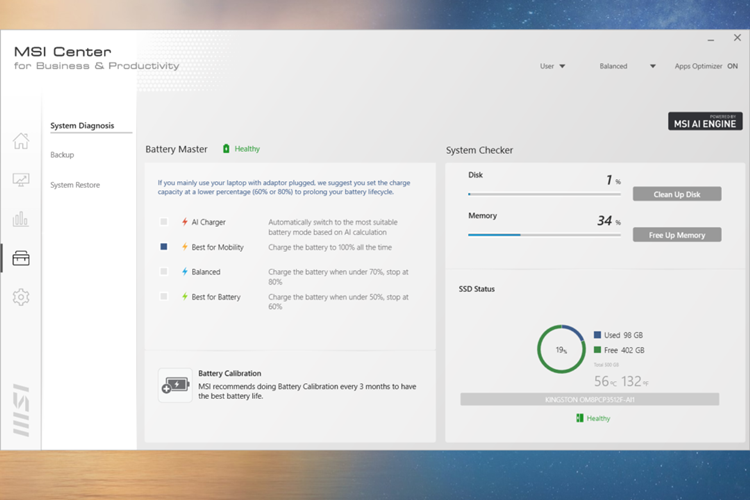Click the Best for Mobility lightning icon
This screenshot has height=500, width=750.
185,247
